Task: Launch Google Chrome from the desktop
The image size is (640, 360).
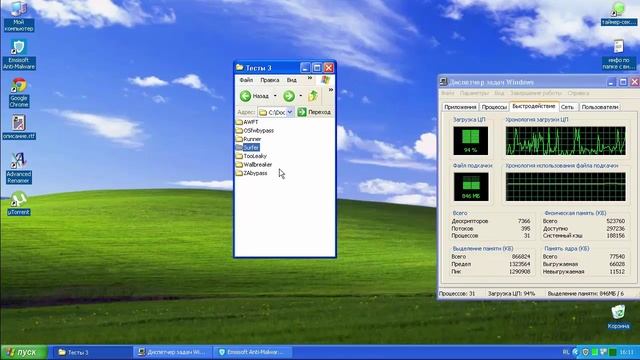Action: tap(19, 93)
